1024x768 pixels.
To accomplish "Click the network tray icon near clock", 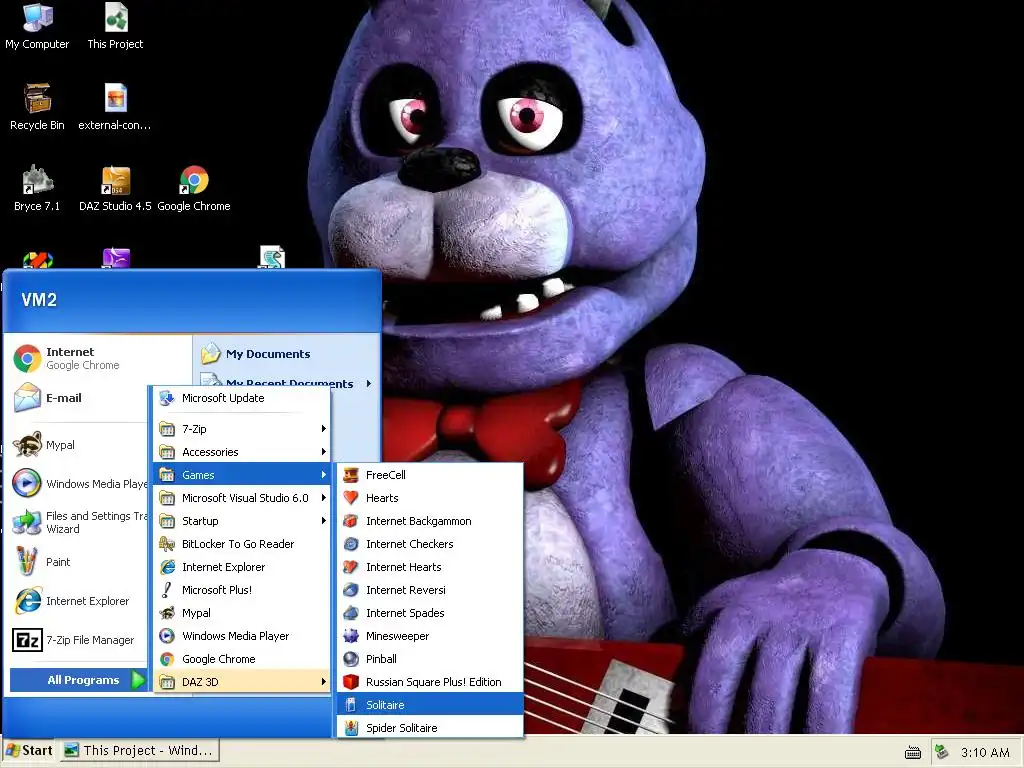I will (940, 752).
